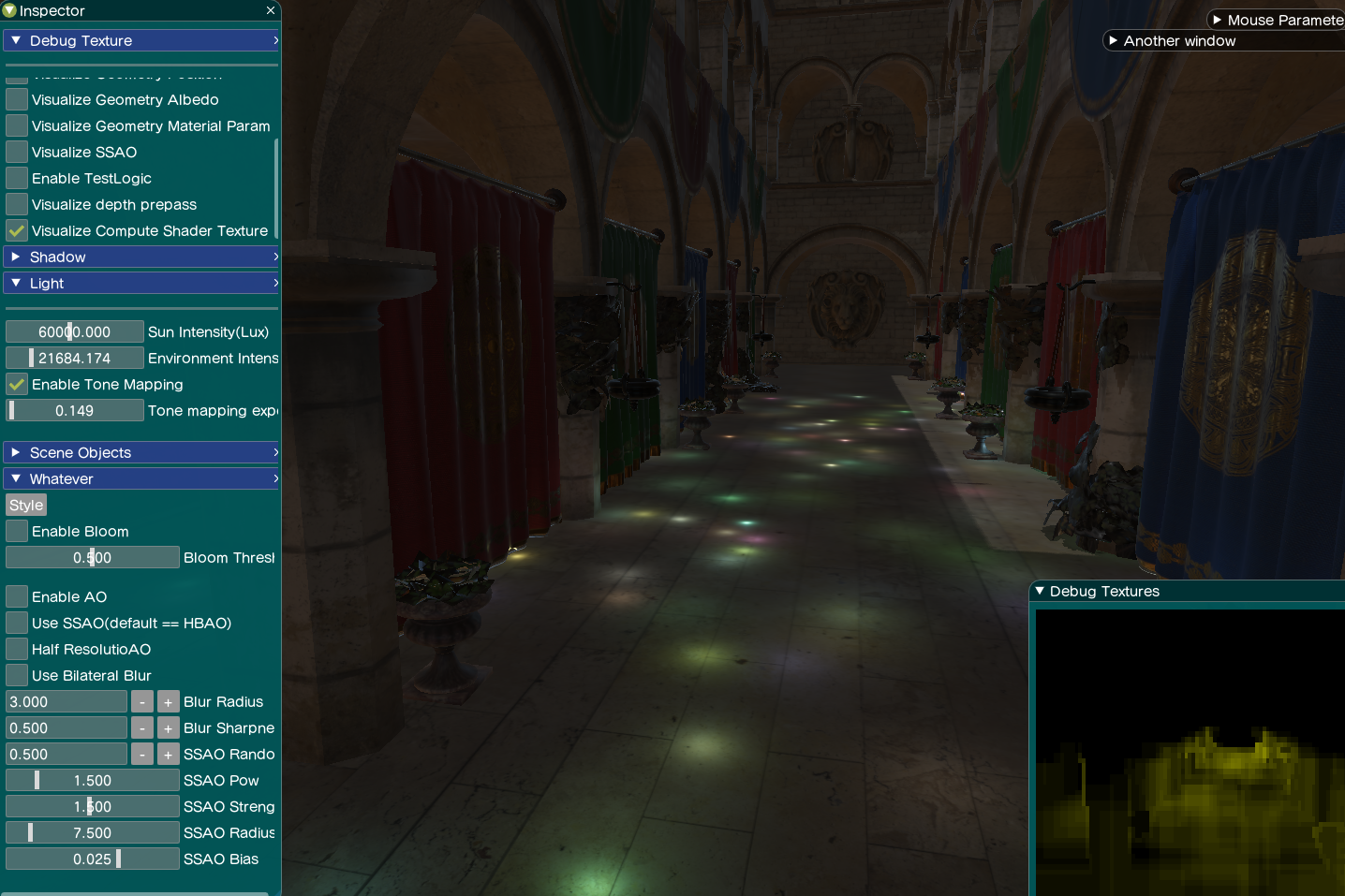Expand the Another window panel
Viewport: 1345px width, 896px height.
[x=1113, y=40]
